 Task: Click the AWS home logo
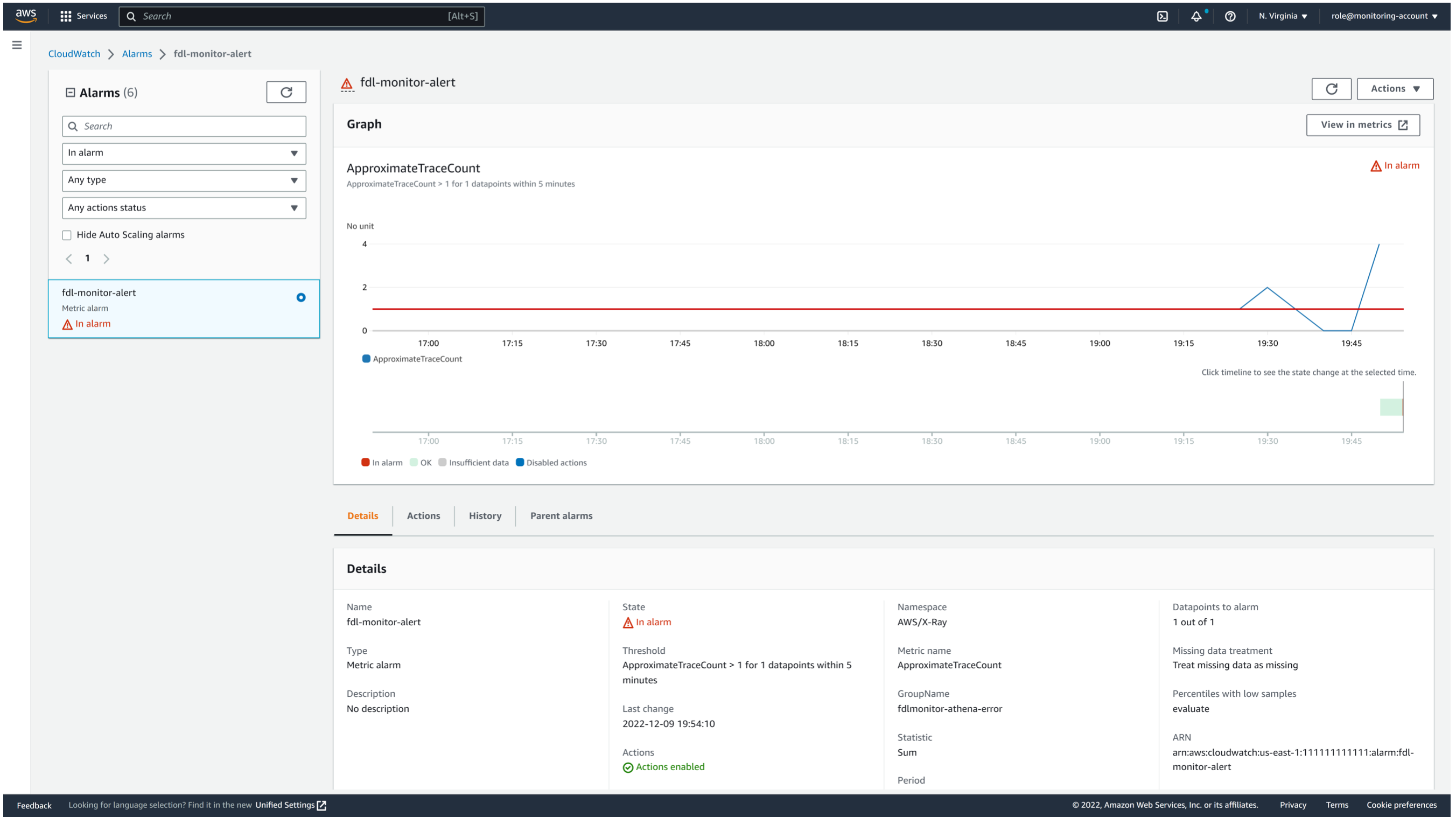tap(26, 15)
